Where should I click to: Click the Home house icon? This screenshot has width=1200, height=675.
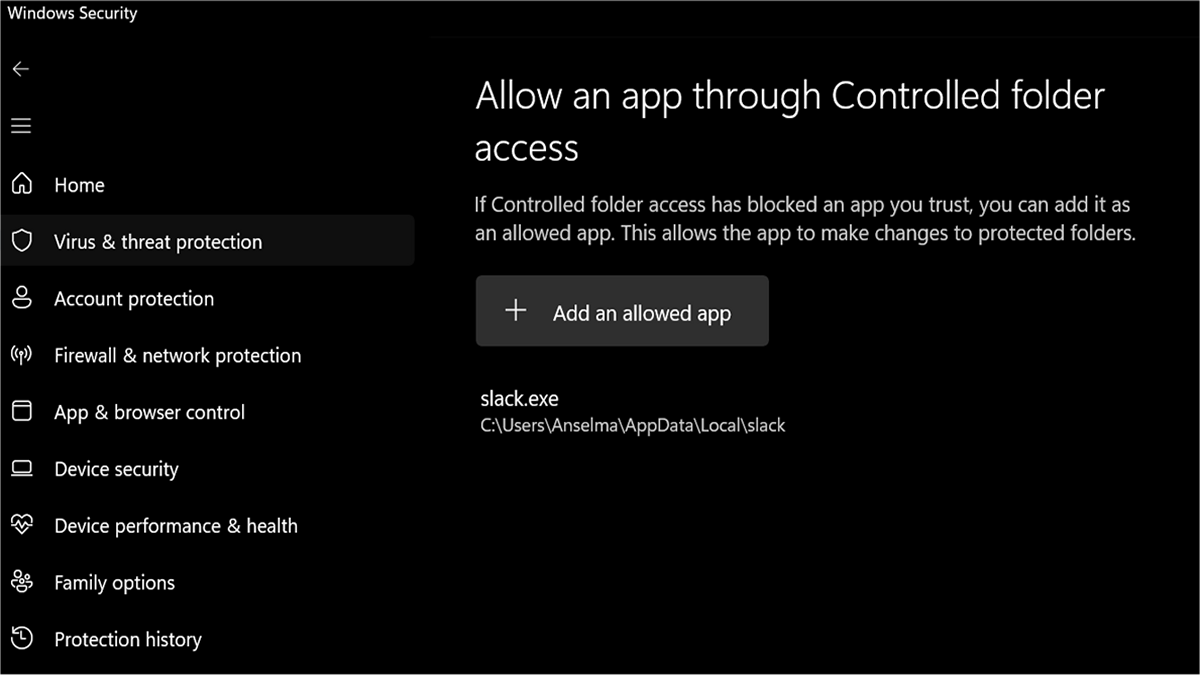pyautogui.click(x=21, y=184)
